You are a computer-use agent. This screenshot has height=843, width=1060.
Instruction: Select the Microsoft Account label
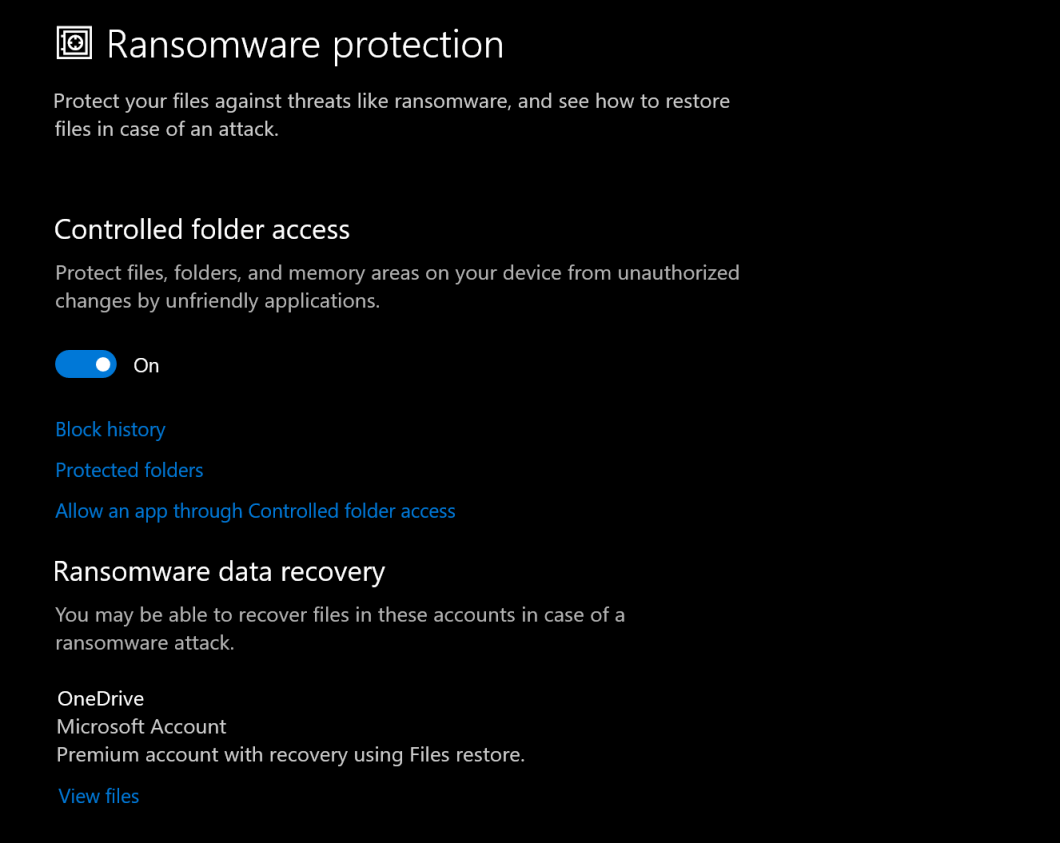coord(141,726)
